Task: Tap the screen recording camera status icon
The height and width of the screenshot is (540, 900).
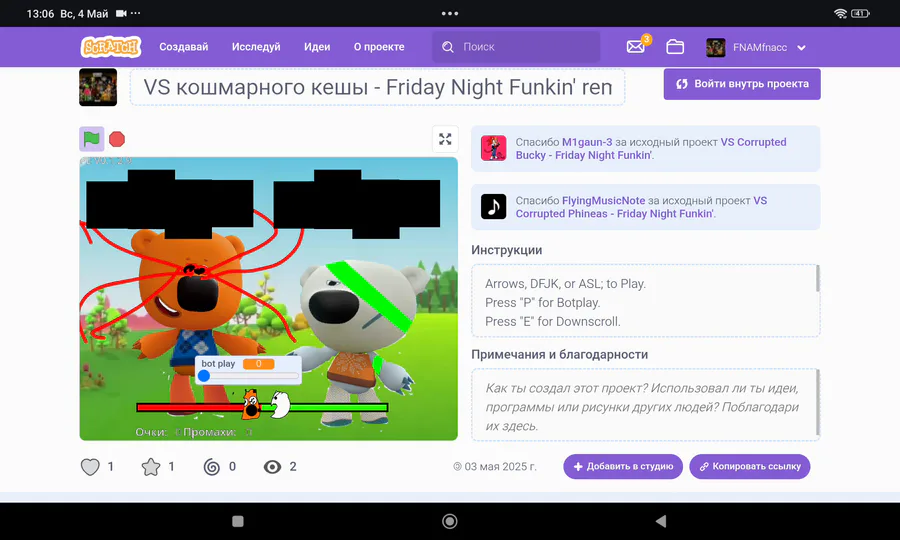Action: pos(121,13)
